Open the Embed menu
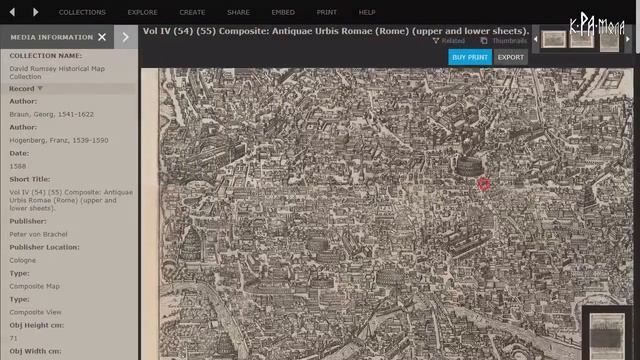Screen dimensions: 640x360 tap(283, 12)
